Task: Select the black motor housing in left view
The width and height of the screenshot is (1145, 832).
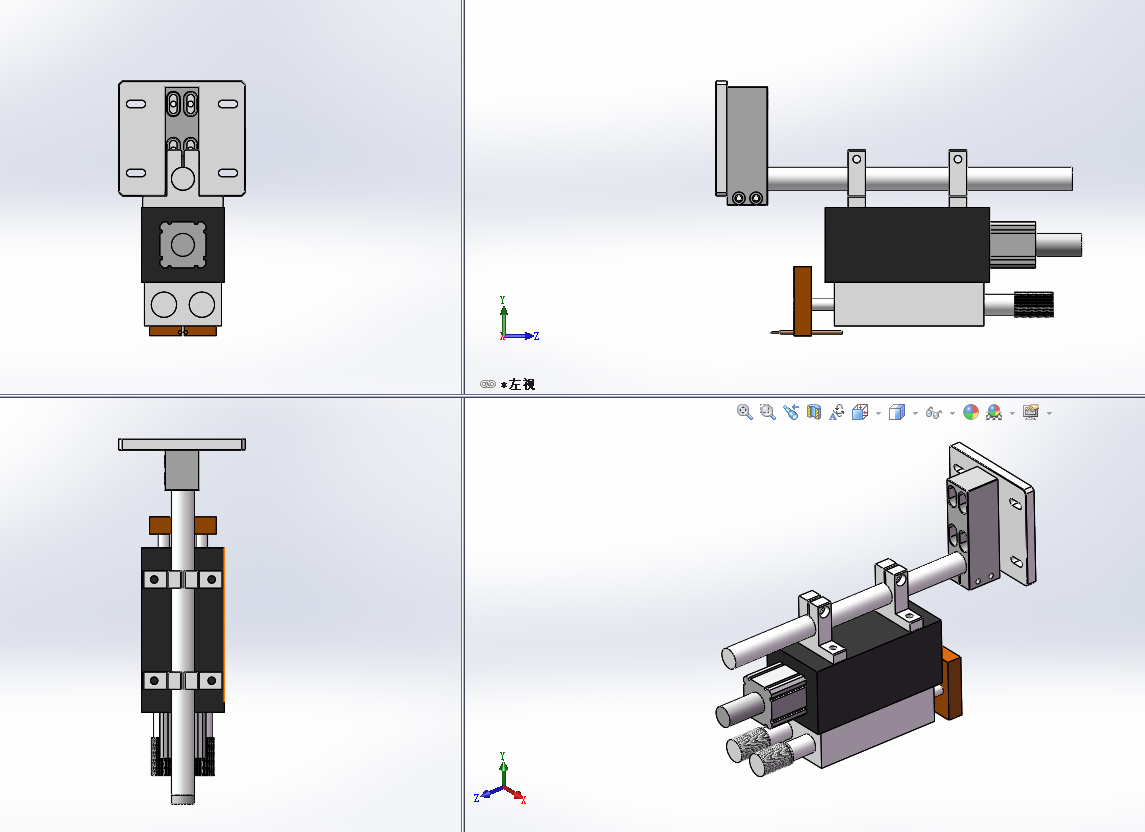Action: click(x=907, y=245)
